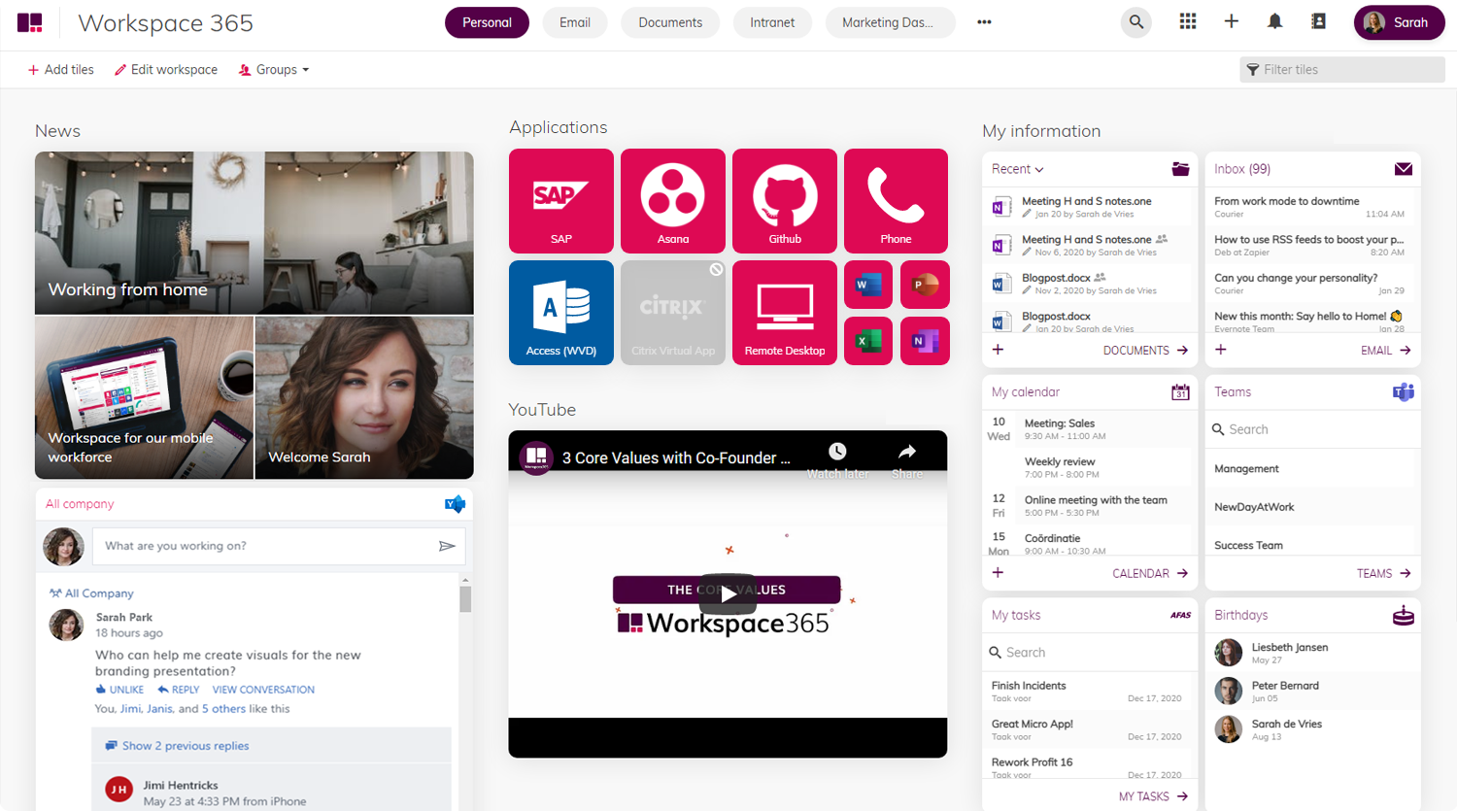
Task: Launch the Asana app tile
Action: tap(673, 201)
